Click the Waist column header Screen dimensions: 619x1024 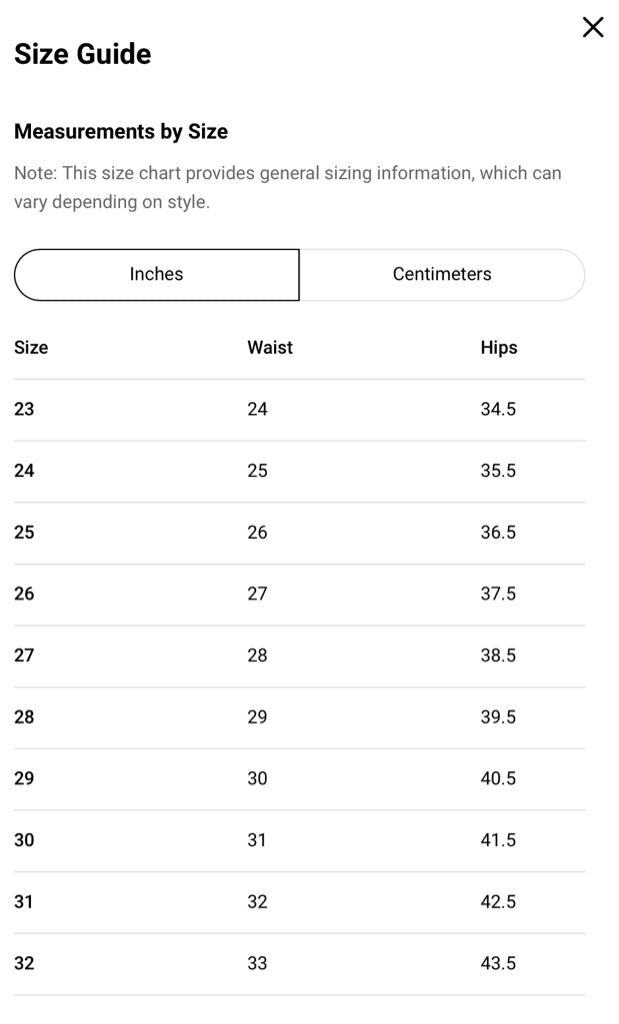(x=270, y=348)
